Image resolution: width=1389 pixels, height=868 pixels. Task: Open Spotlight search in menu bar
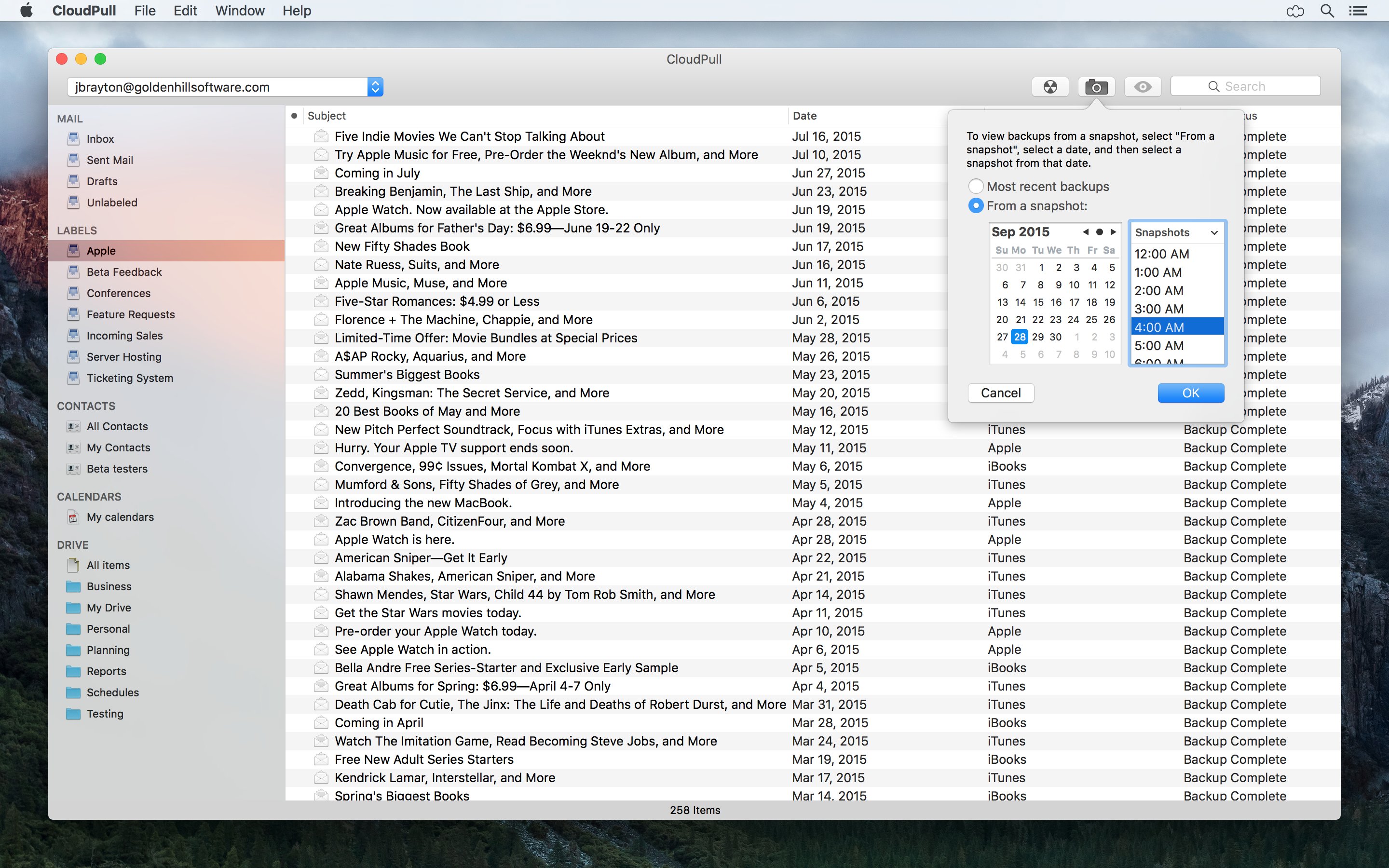pos(1327,11)
